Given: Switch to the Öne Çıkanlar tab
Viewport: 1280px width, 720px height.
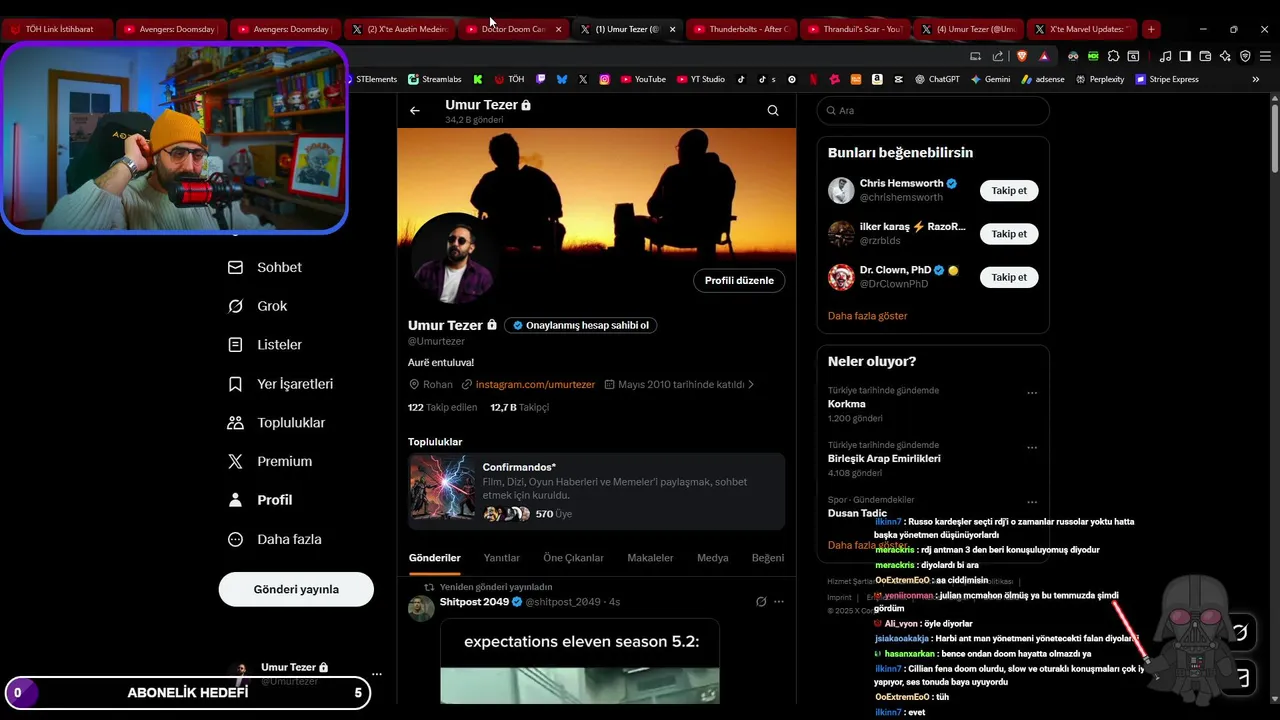Looking at the screenshot, I should tap(573, 558).
